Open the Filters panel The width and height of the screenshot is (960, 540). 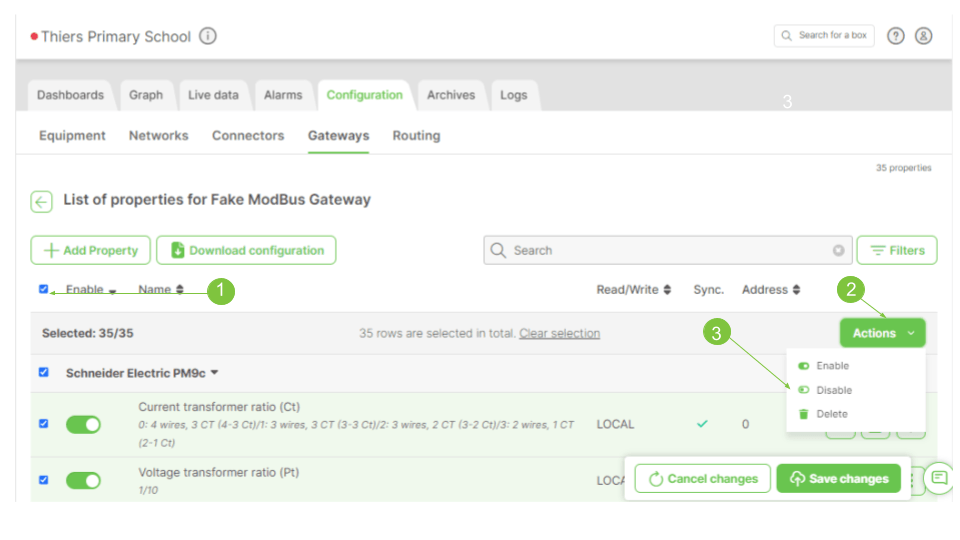(896, 250)
